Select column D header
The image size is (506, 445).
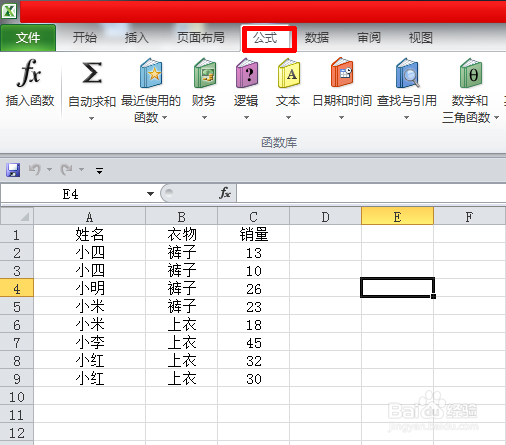(325, 217)
